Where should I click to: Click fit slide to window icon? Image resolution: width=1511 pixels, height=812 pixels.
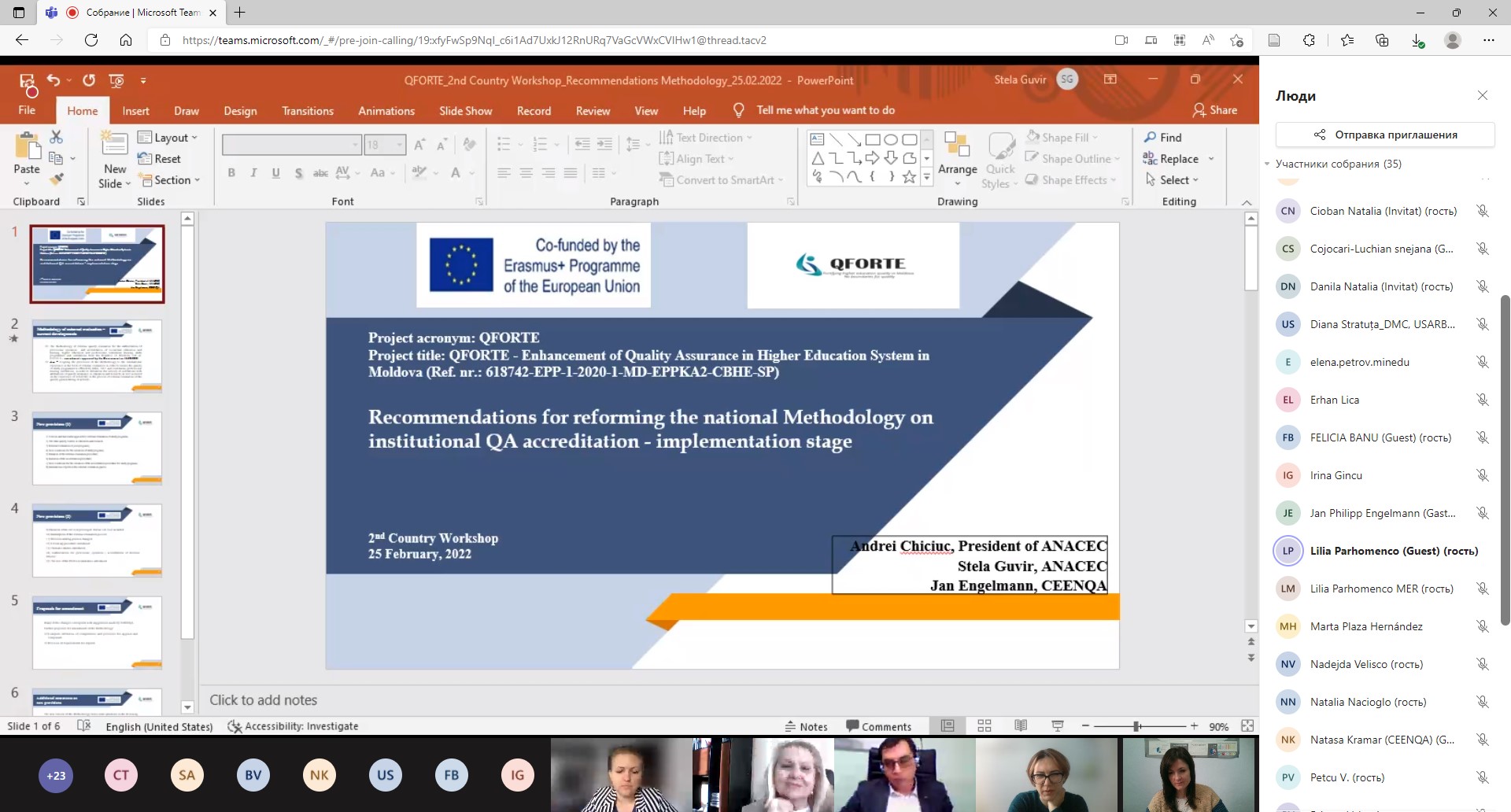(x=1247, y=726)
